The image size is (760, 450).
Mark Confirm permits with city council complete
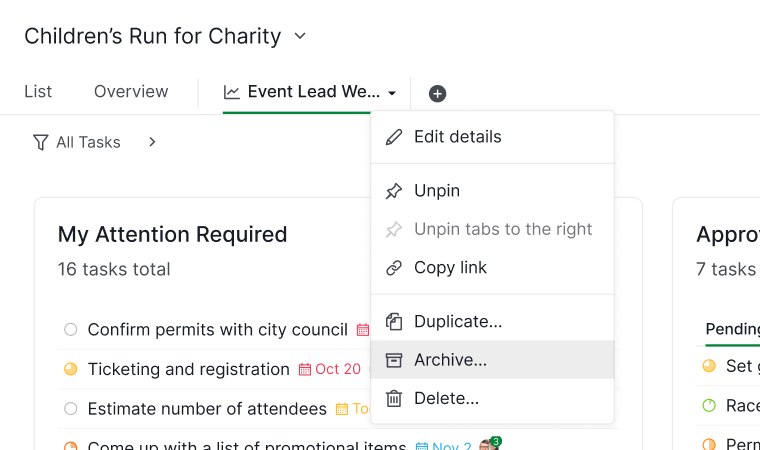pos(71,330)
